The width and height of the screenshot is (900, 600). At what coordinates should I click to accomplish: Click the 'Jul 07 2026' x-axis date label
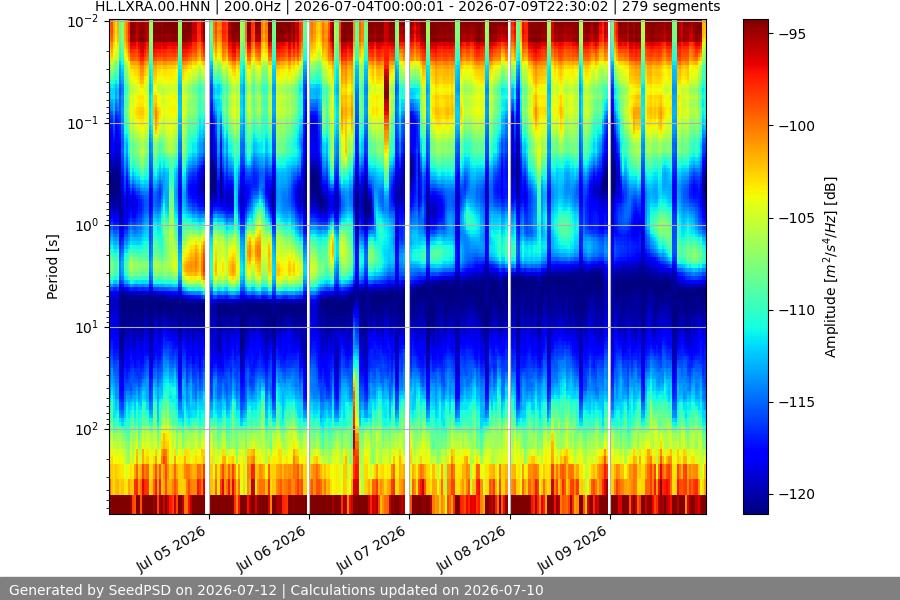point(371,549)
